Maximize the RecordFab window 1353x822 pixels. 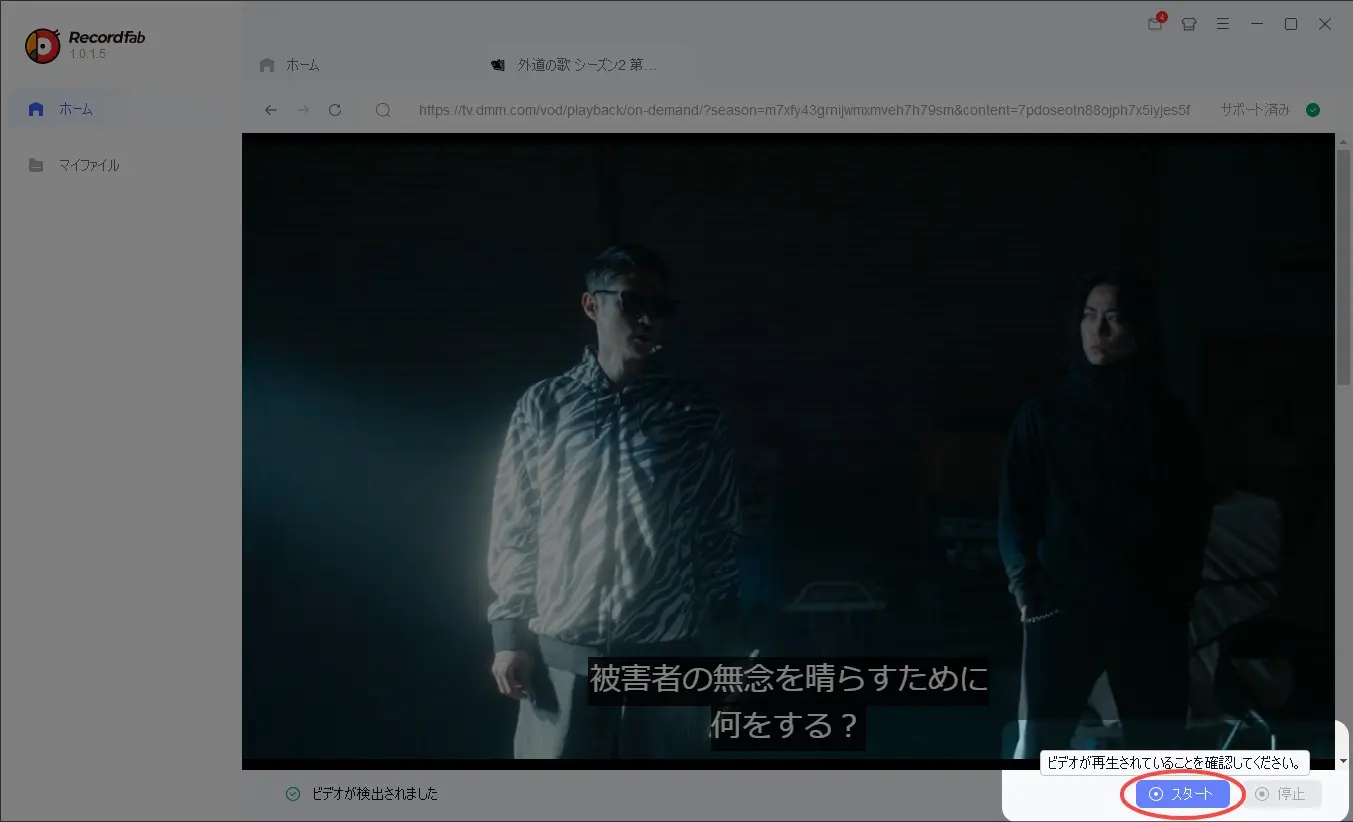coord(1291,24)
